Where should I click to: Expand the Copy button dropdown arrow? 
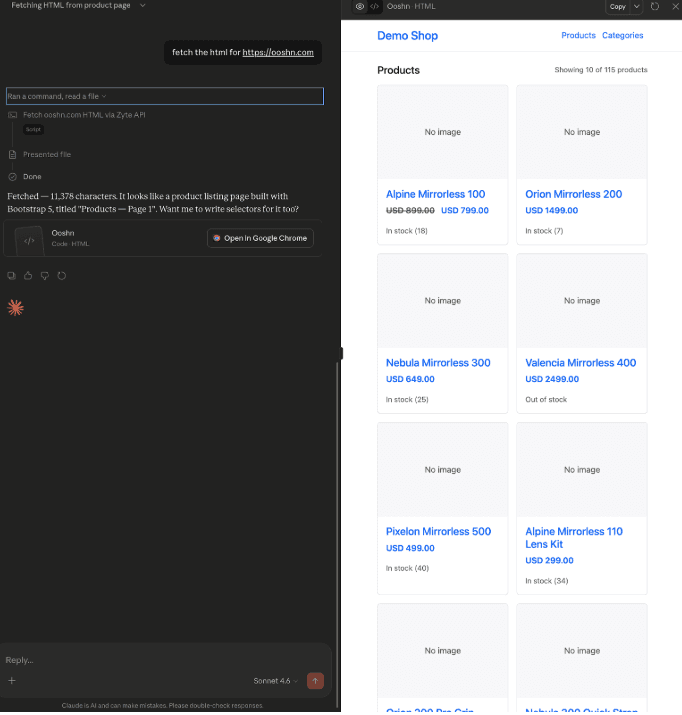(x=637, y=6)
